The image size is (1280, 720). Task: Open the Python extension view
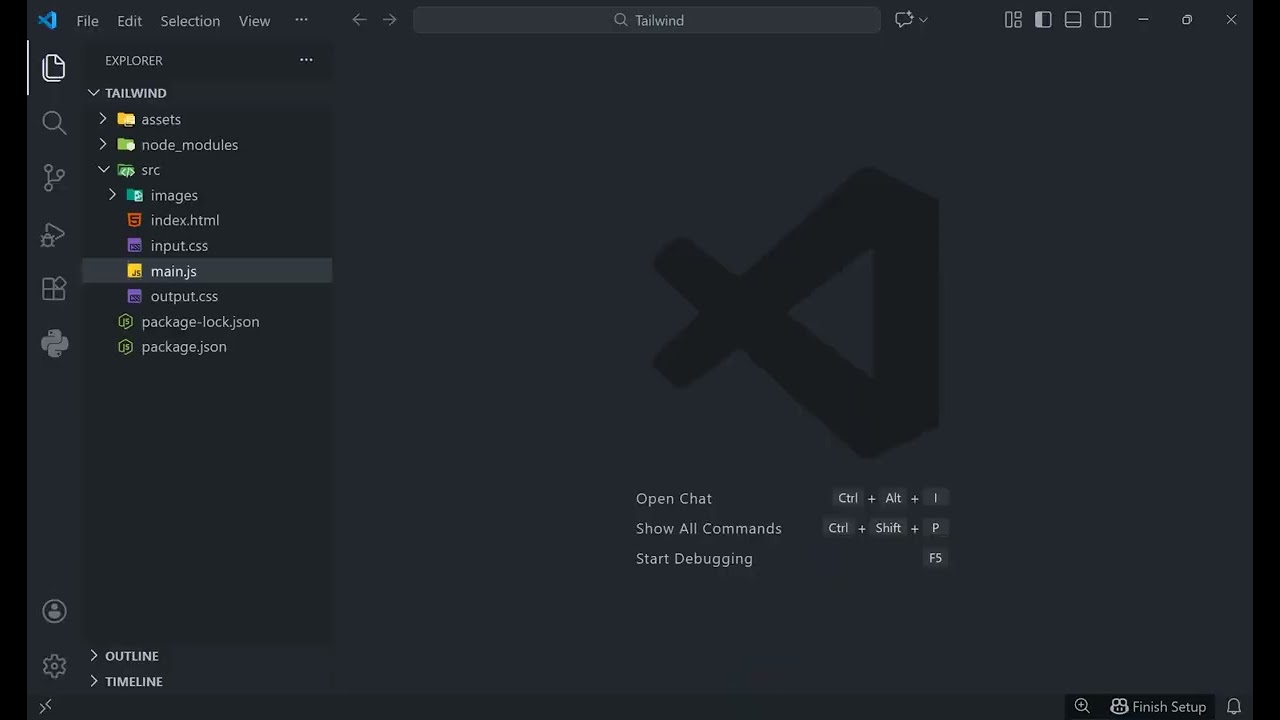pyautogui.click(x=54, y=344)
